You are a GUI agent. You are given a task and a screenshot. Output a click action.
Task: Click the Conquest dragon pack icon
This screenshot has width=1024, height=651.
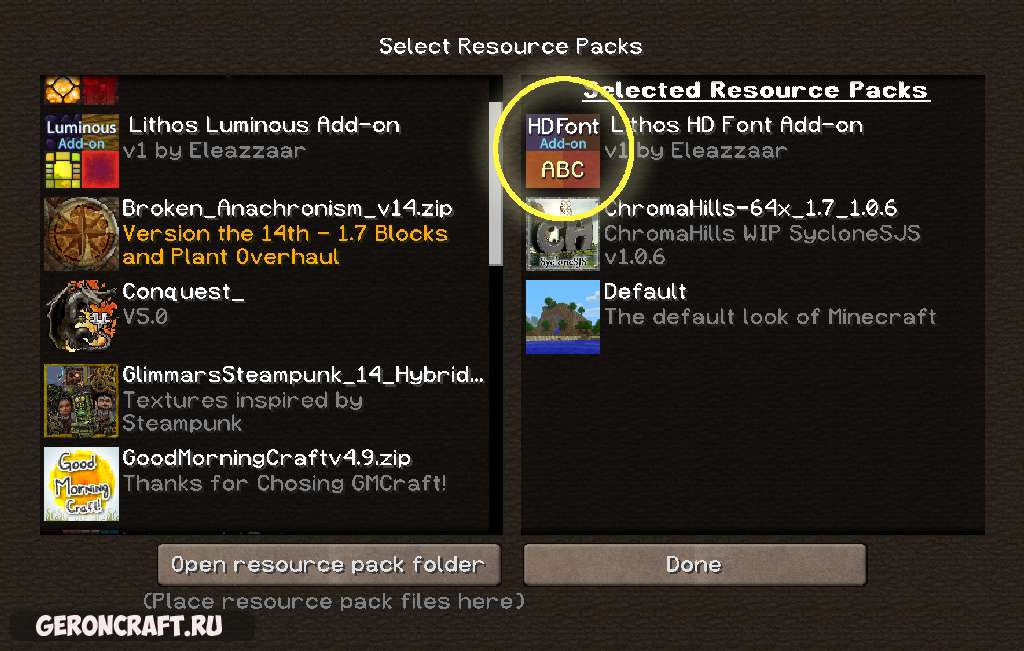pyautogui.click(x=81, y=317)
